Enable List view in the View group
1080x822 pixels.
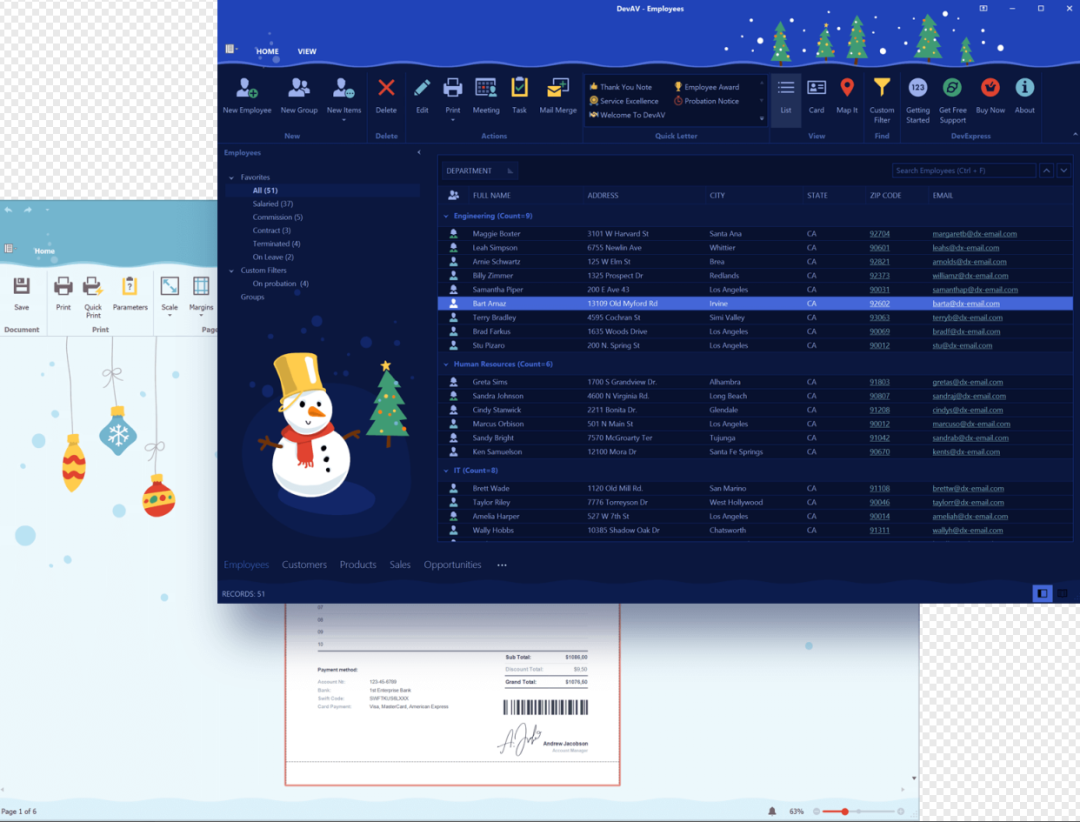(x=785, y=95)
